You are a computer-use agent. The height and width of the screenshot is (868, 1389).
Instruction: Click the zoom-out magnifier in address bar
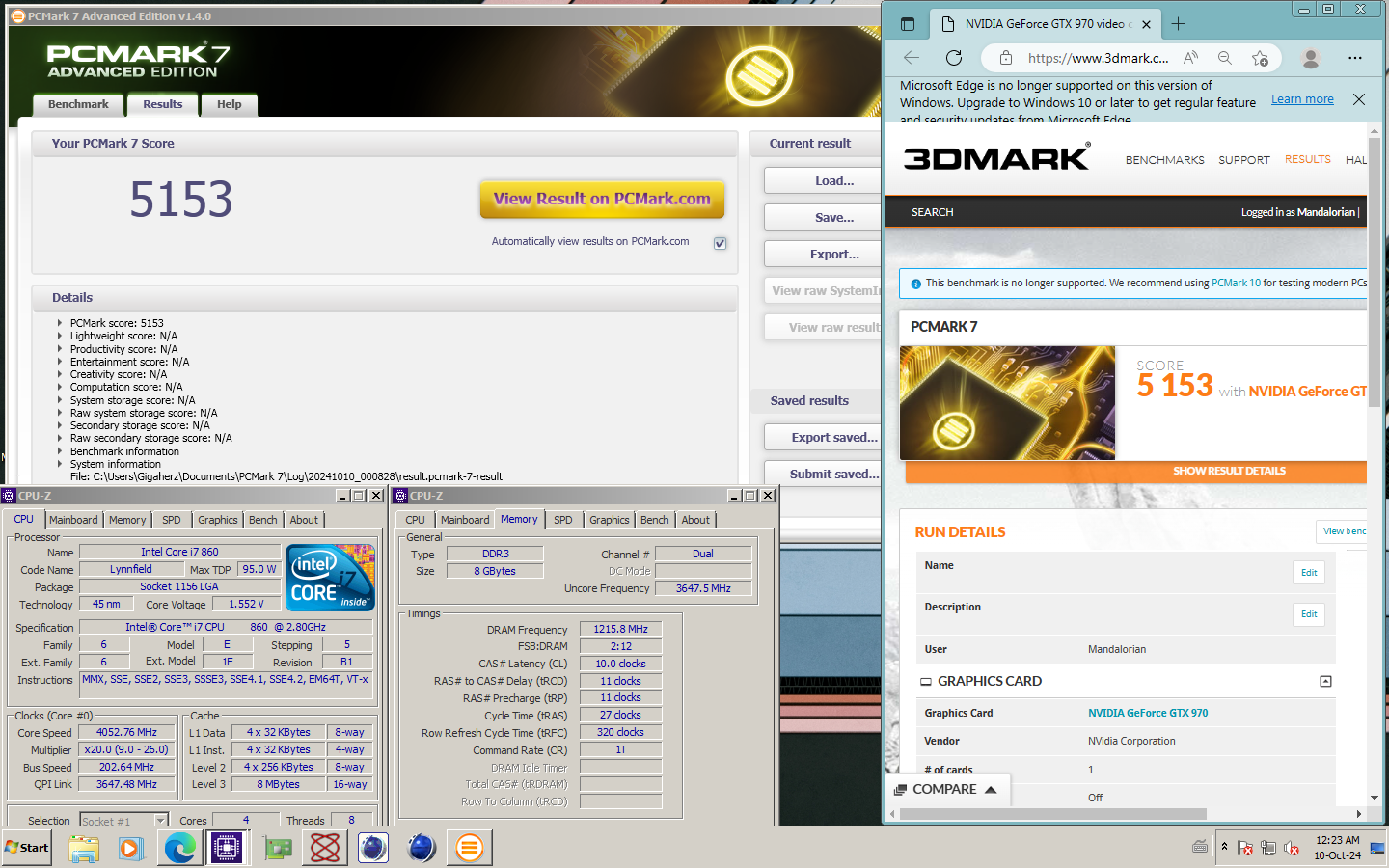[x=1225, y=58]
